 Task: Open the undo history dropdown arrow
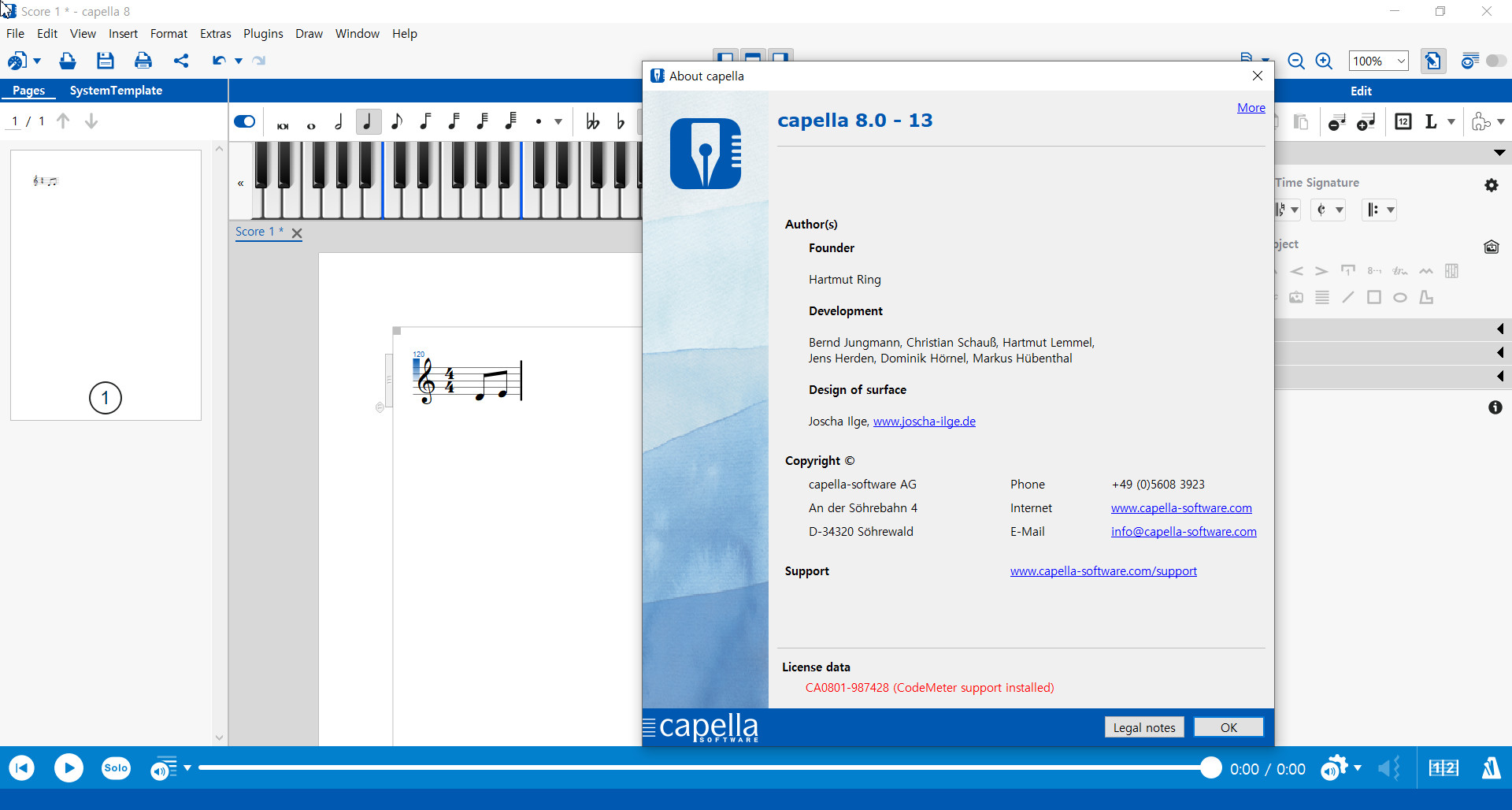tap(238, 61)
